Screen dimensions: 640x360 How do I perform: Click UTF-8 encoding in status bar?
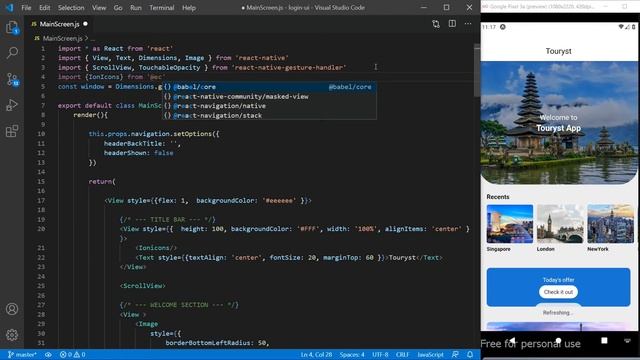click(x=380, y=355)
